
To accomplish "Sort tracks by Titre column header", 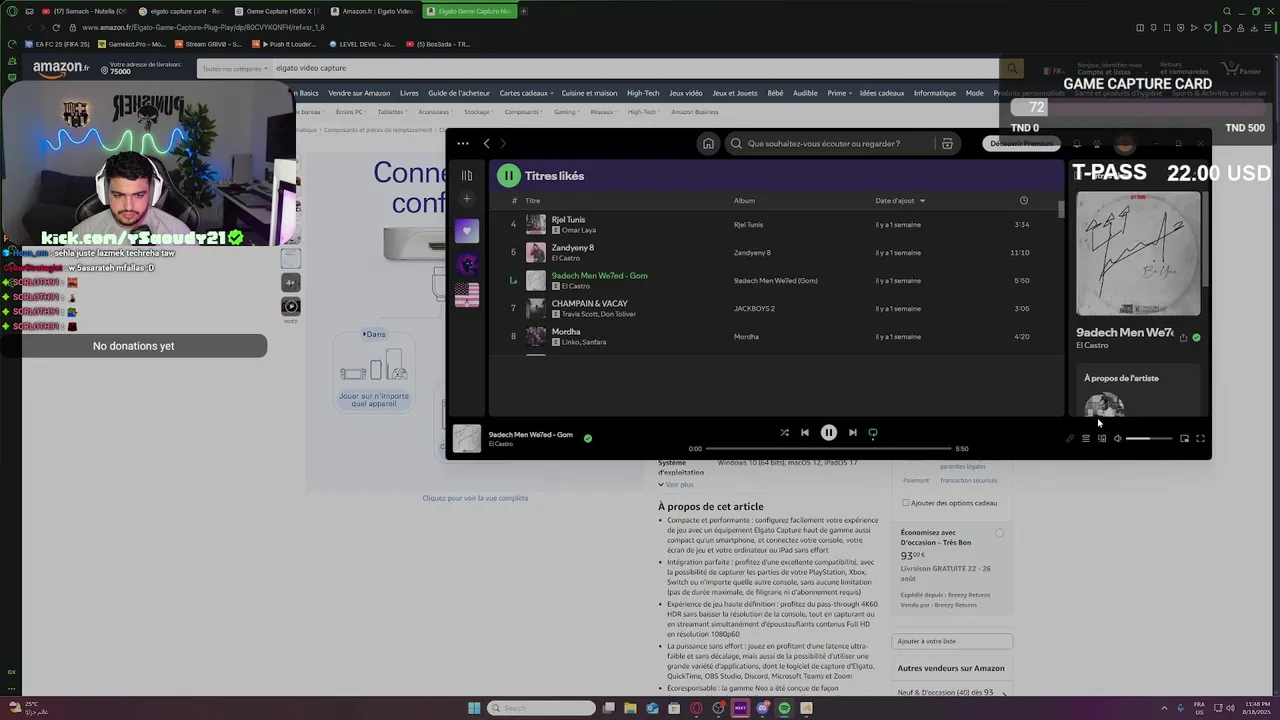I will click(x=533, y=201).
